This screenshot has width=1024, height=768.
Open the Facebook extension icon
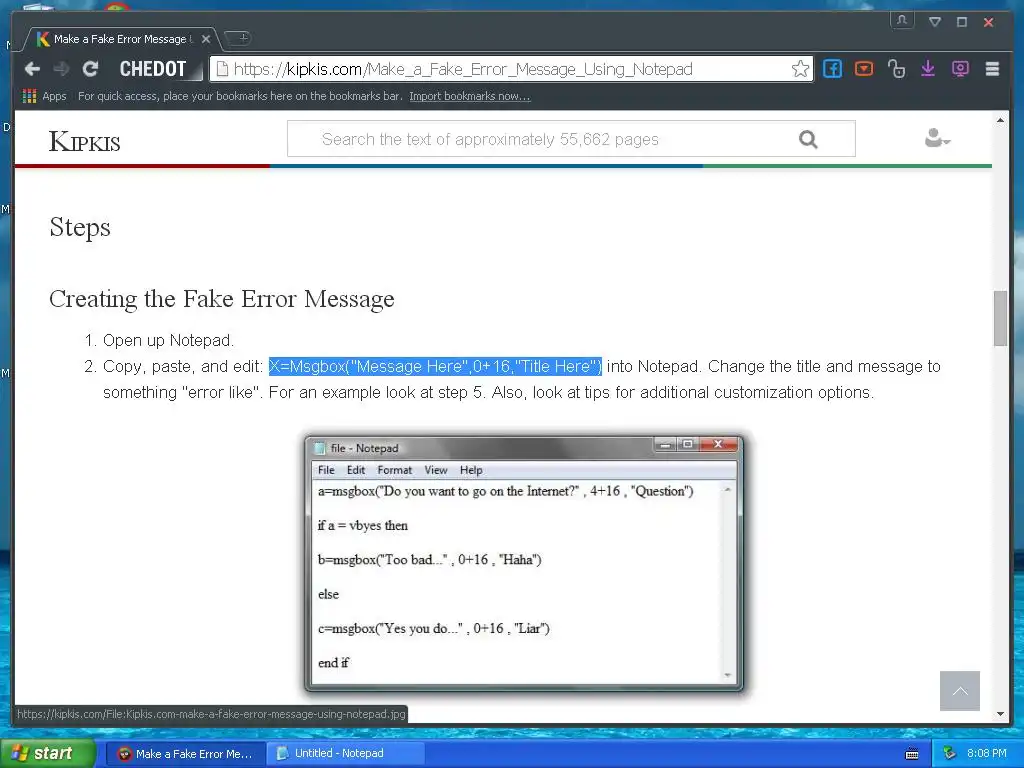[832, 69]
